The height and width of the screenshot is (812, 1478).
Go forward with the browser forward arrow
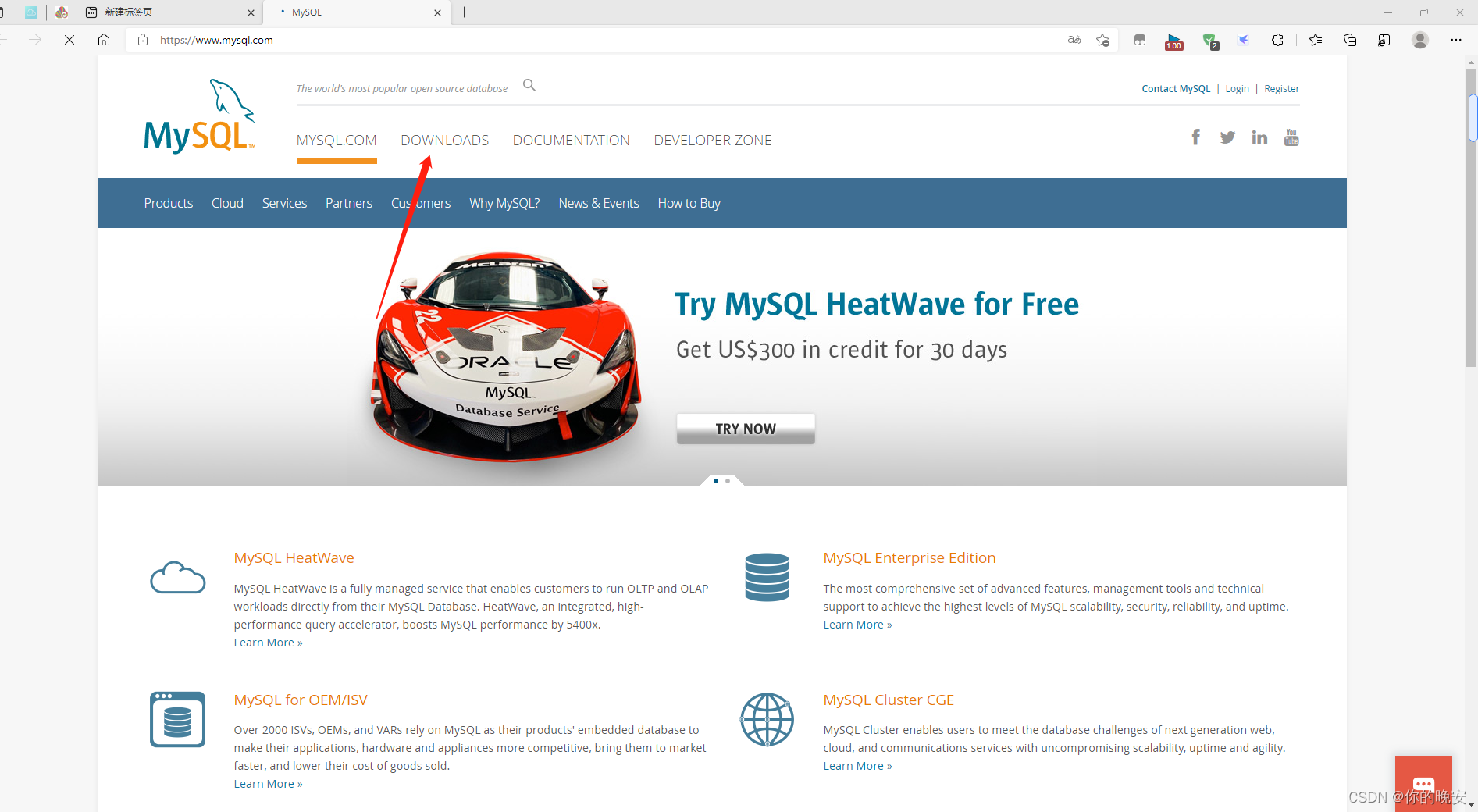click(35, 40)
